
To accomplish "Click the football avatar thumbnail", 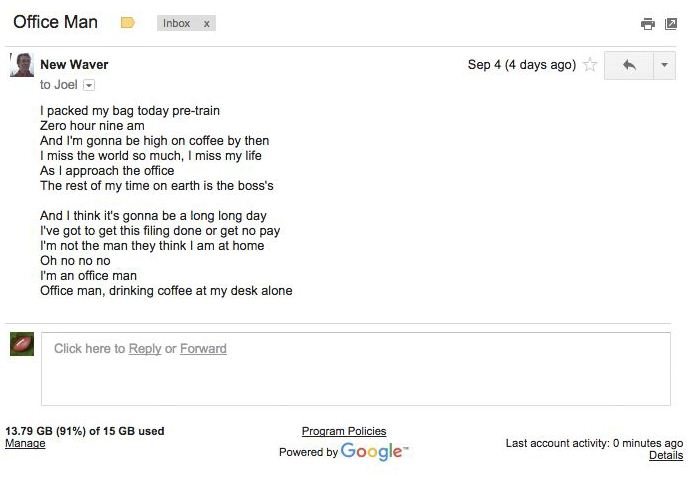I will [22, 344].
